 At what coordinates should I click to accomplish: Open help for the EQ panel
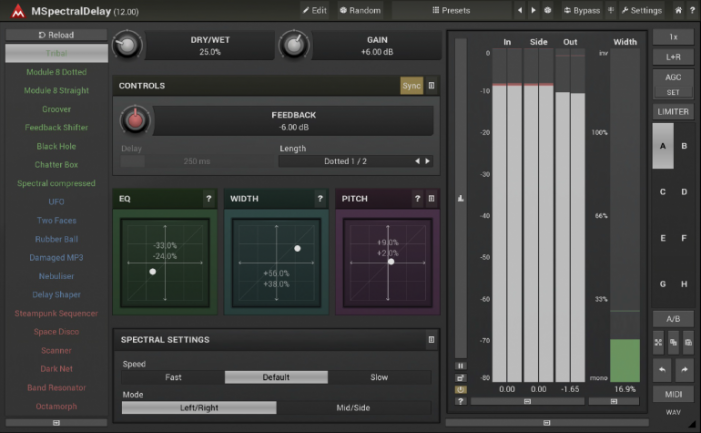tap(208, 199)
